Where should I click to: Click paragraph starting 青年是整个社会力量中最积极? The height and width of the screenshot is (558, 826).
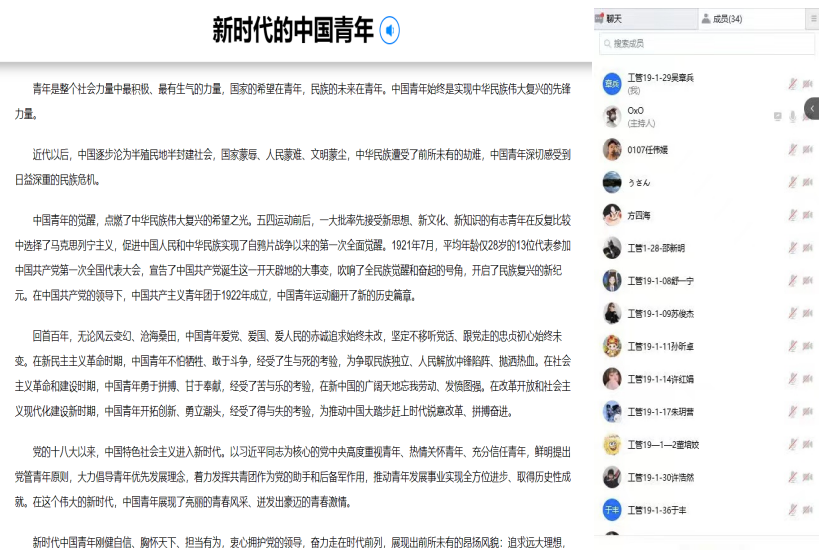(x=293, y=101)
